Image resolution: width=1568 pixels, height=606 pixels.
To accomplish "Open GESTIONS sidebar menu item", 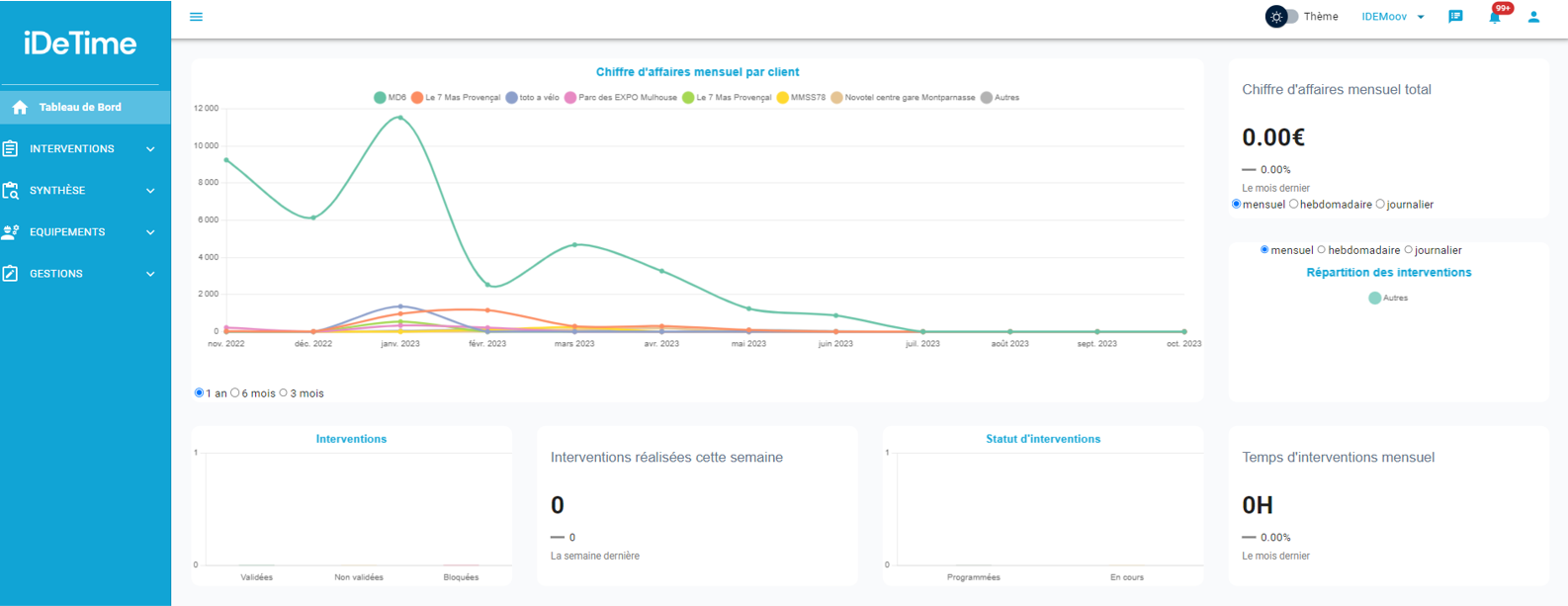I will (85, 273).
